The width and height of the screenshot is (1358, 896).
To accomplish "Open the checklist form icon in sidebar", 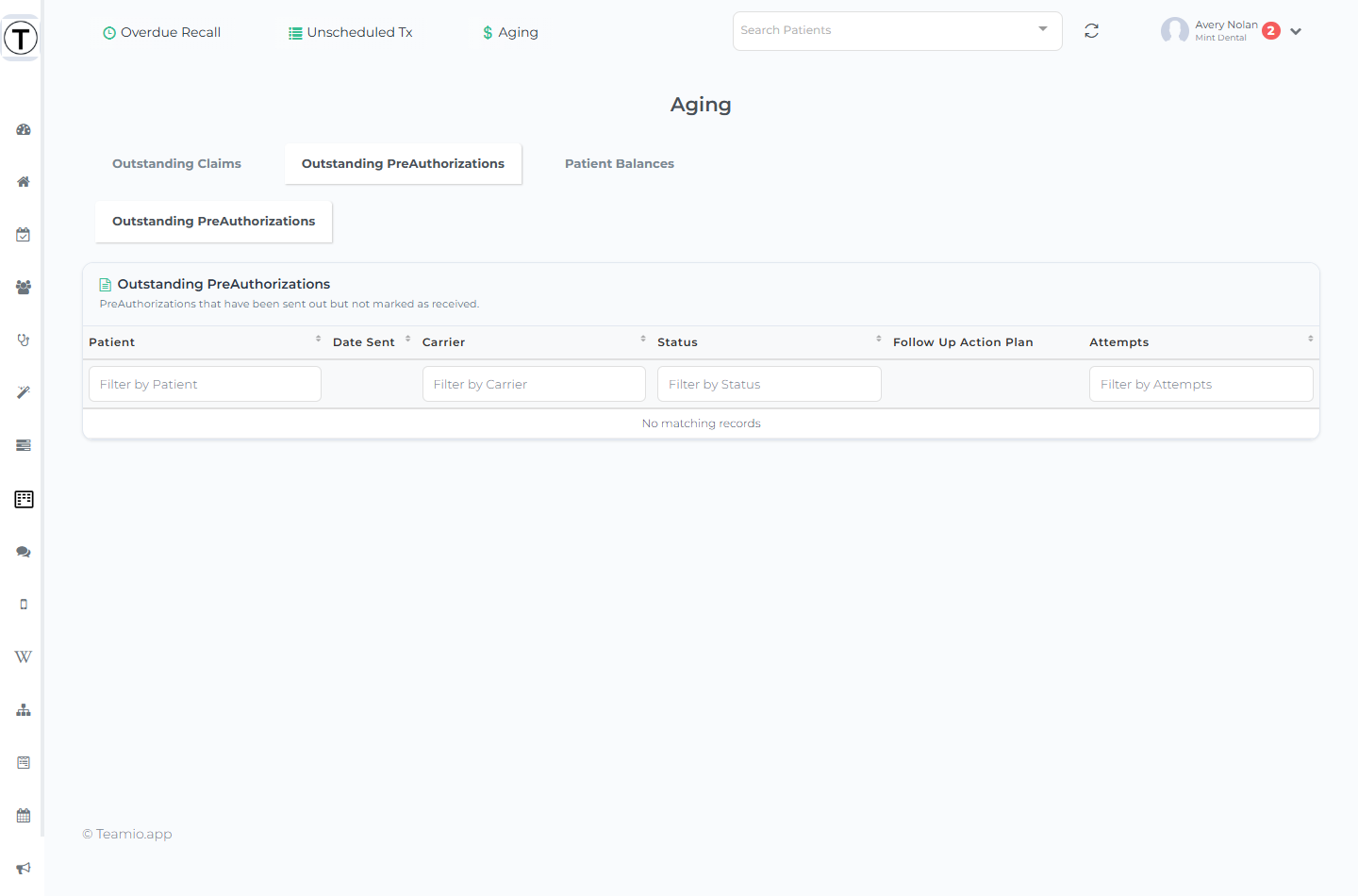I will pos(24,762).
